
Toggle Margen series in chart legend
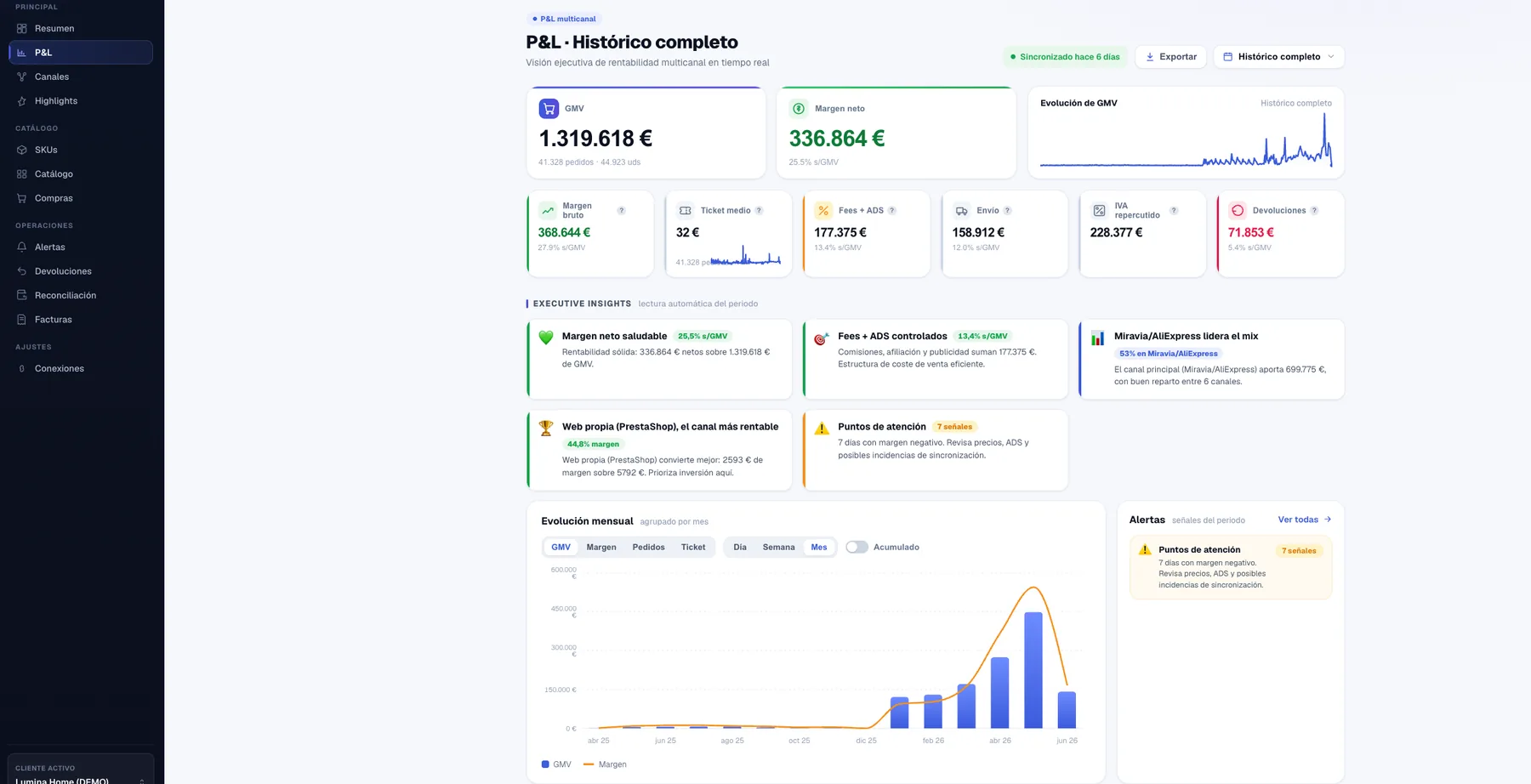(x=605, y=764)
